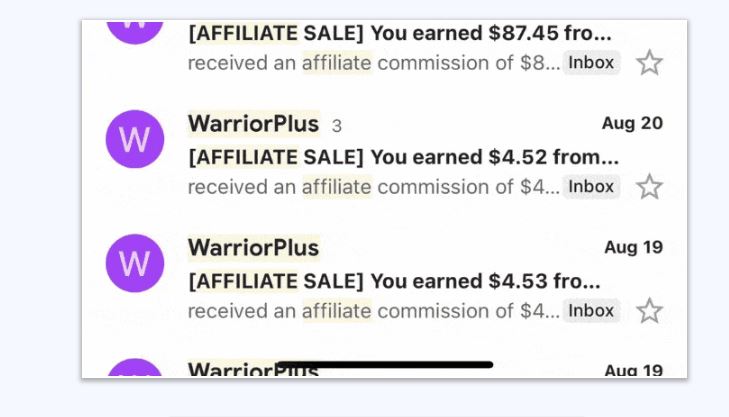Open the Inbox label on $87.45 email
The height and width of the screenshot is (417, 729).
[591, 63]
